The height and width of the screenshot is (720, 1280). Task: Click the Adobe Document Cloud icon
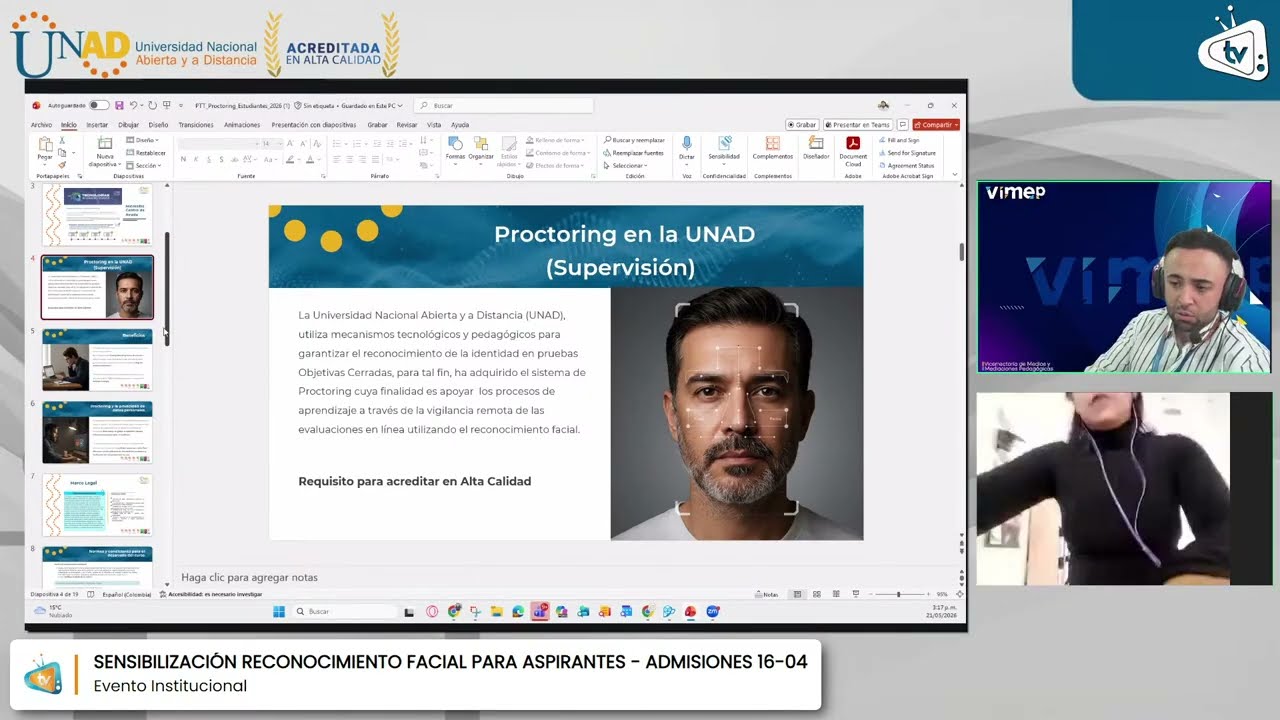pyautogui.click(x=853, y=144)
